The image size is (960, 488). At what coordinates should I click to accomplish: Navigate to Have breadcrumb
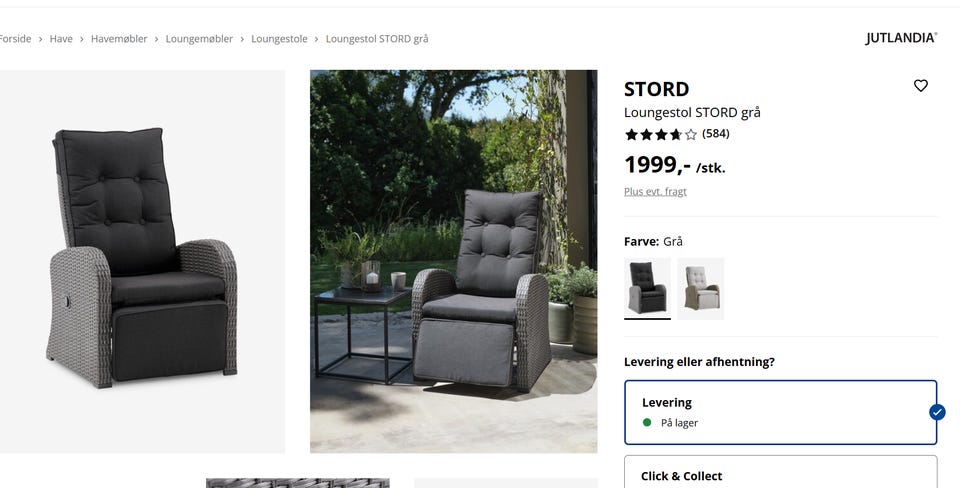pos(61,39)
